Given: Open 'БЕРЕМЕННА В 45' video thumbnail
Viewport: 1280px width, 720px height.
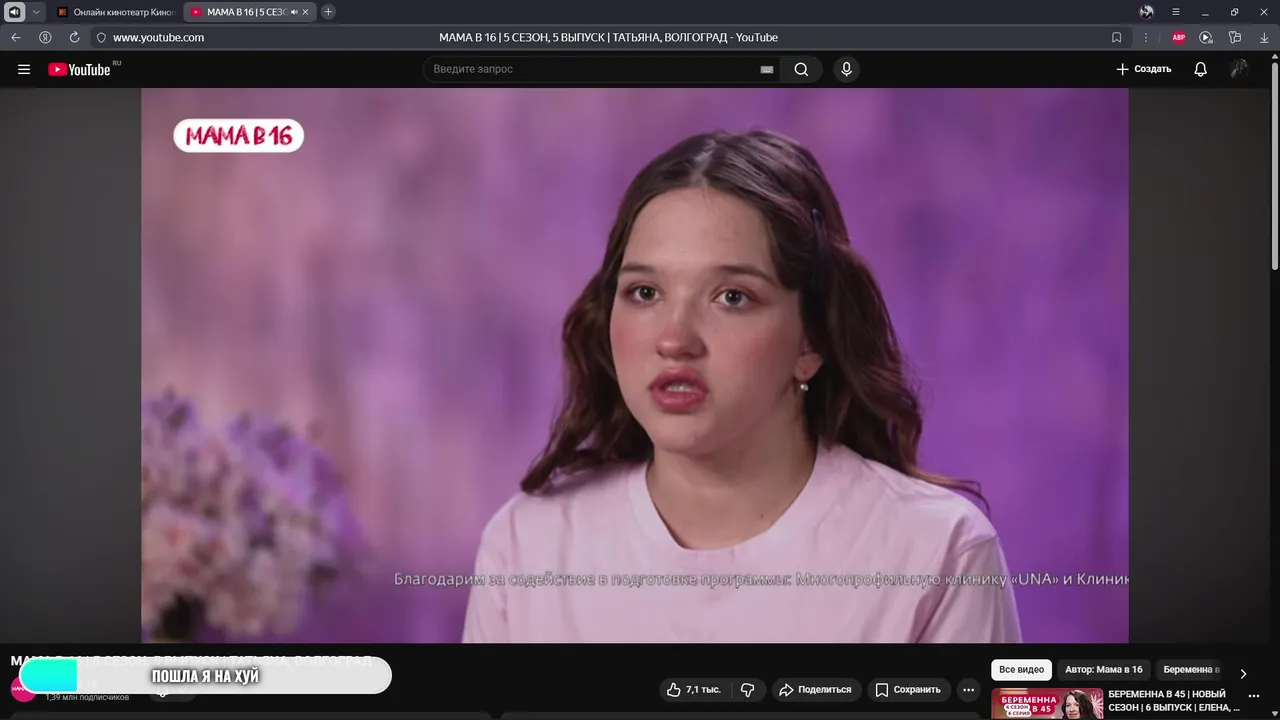Looking at the screenshot, I should [1047, 703].
